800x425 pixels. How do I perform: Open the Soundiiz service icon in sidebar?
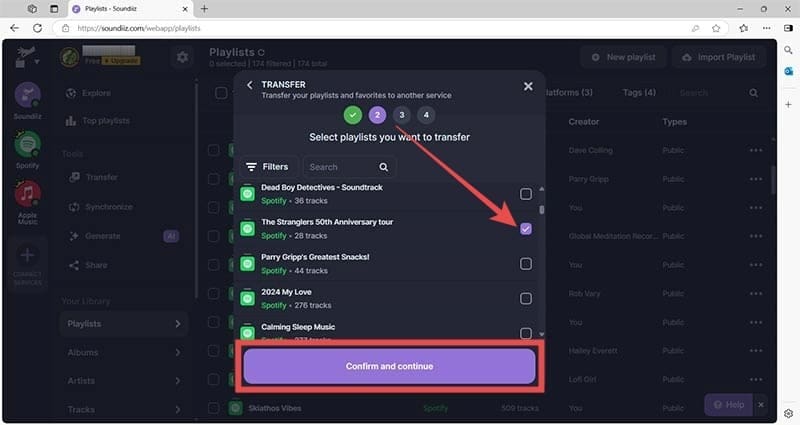click(x=28, y=95)
